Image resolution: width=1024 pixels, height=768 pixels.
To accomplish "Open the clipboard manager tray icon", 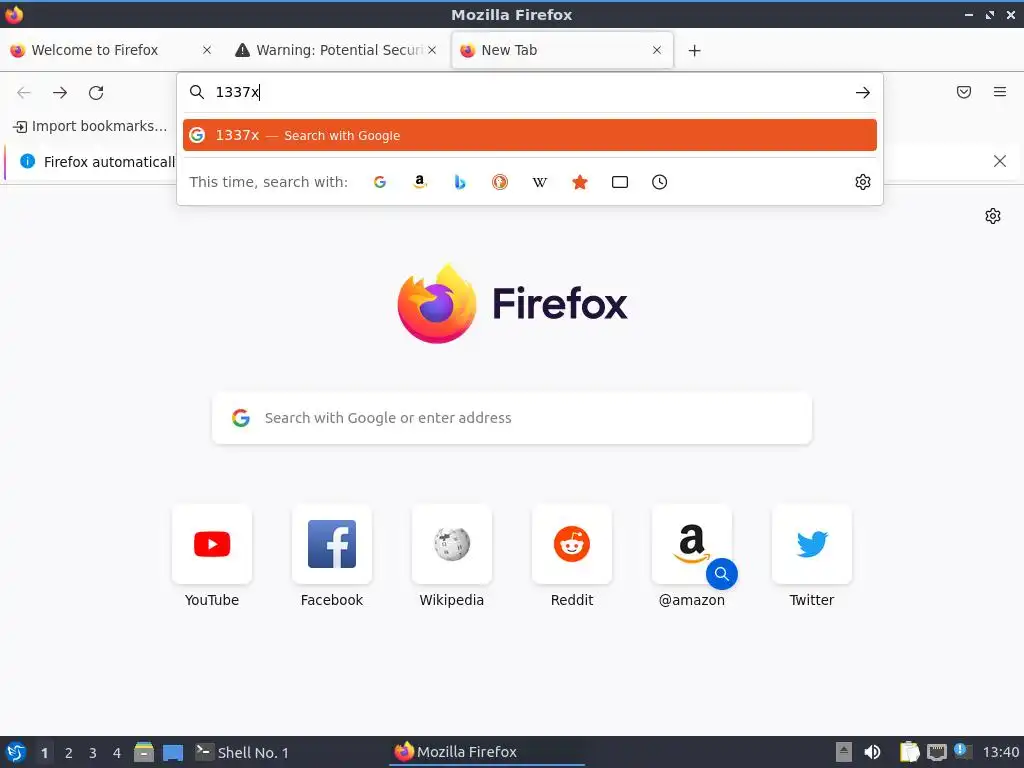I will point(909,752).
